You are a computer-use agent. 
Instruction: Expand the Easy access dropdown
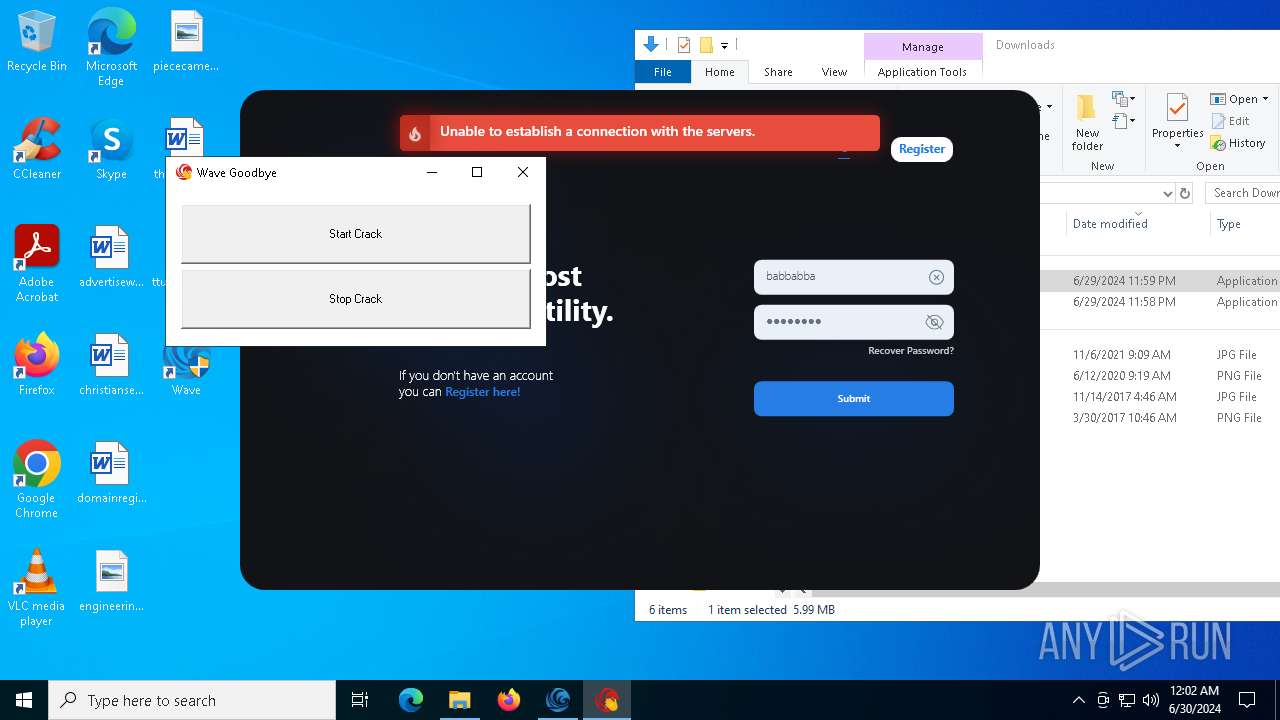[1123, 121]
